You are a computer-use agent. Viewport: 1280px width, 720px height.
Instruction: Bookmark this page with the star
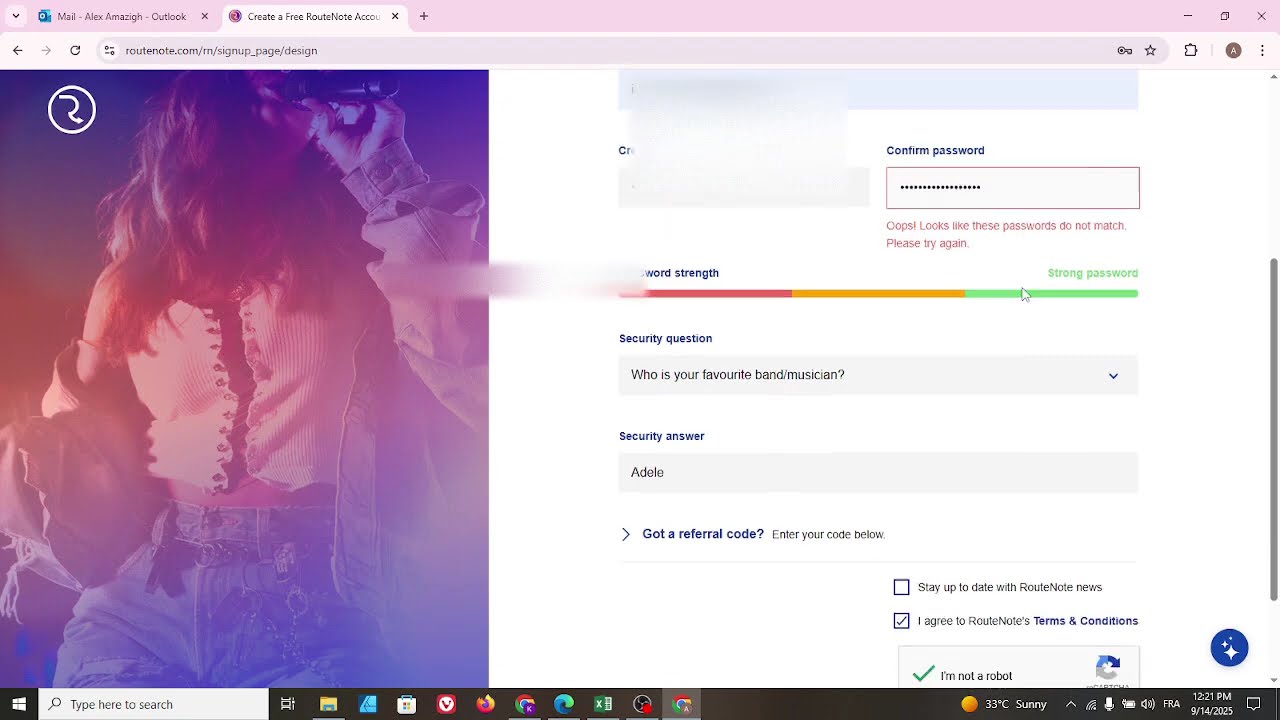pos(1150,50)
